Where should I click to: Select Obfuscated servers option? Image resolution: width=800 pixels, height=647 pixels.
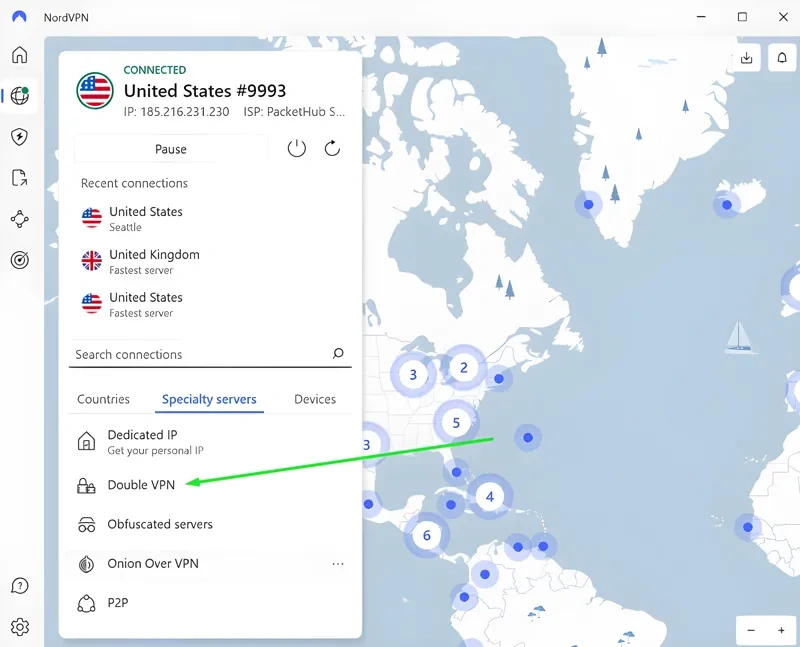[x=210, y=524]
